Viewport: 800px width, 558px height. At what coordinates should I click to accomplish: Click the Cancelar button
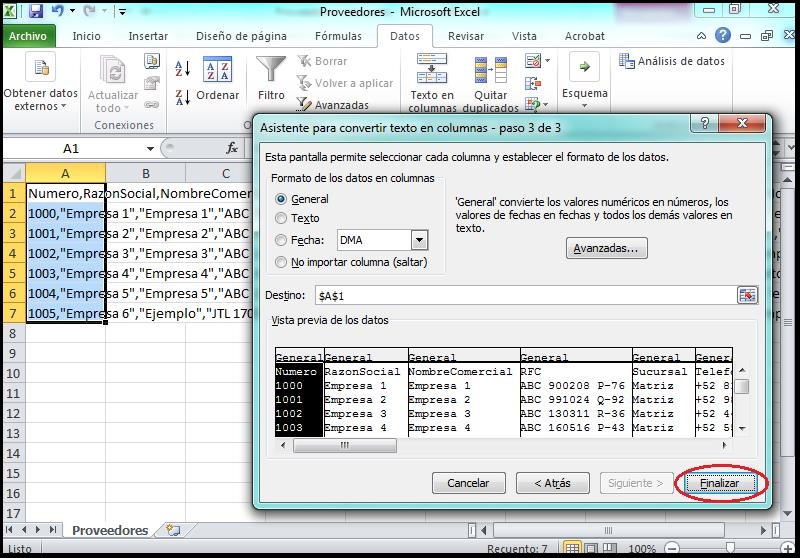point(468,483)
